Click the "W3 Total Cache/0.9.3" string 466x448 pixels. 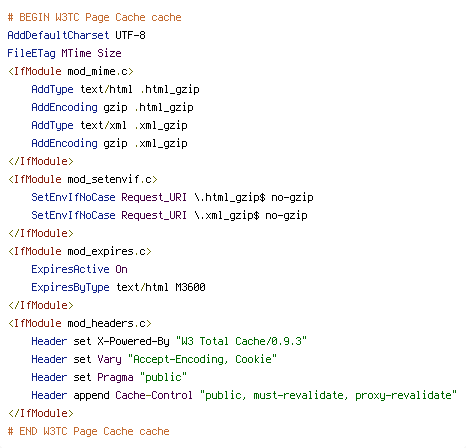pos(241,341)
